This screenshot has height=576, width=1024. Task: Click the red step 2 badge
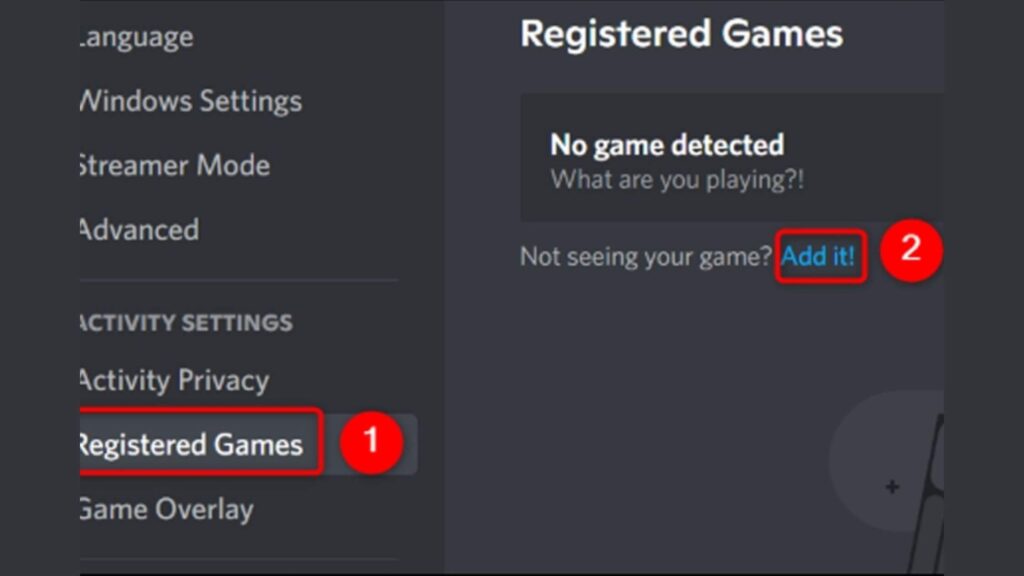[x=910, y=253]
